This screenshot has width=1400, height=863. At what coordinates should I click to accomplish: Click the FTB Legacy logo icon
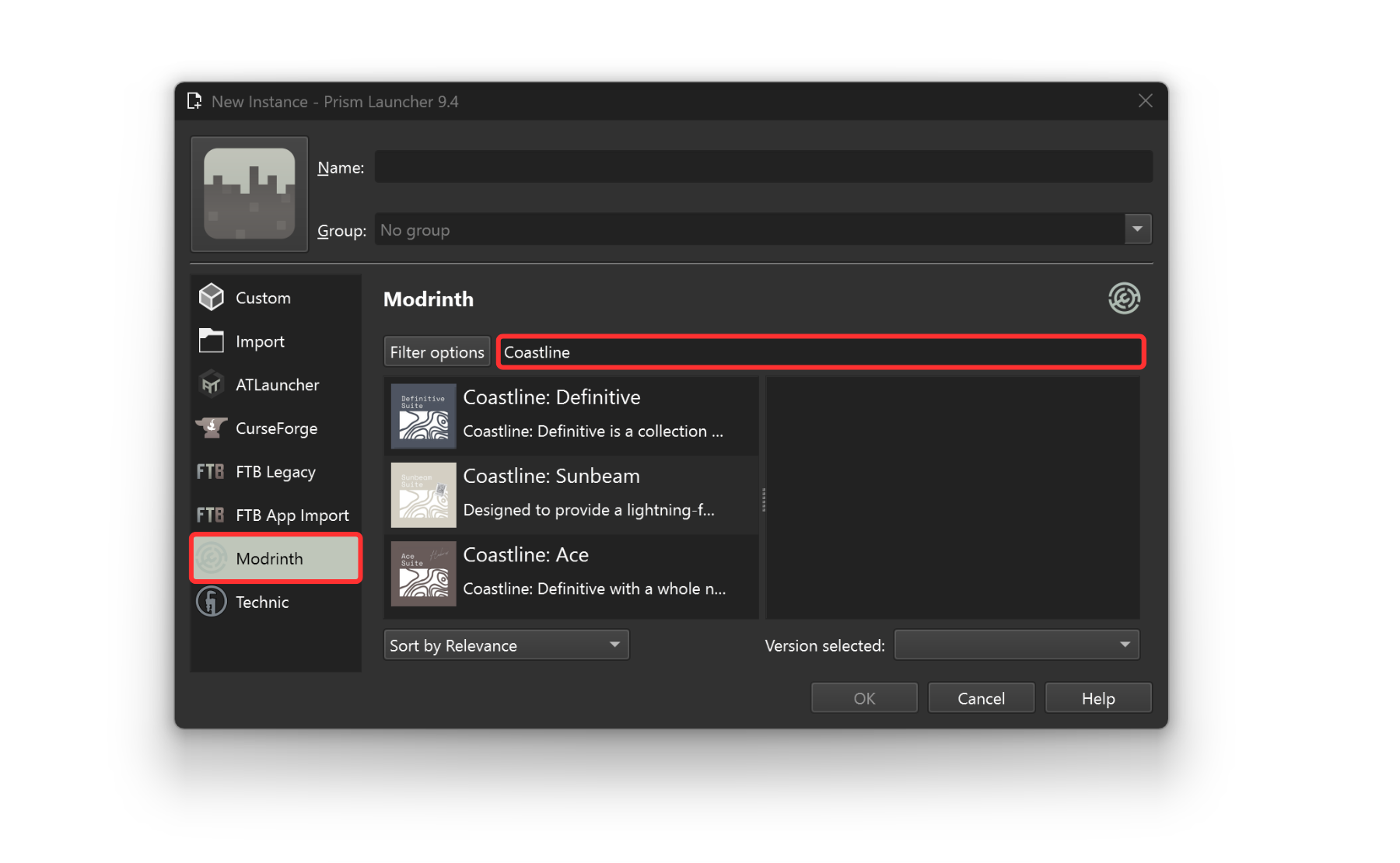(210, 471)
